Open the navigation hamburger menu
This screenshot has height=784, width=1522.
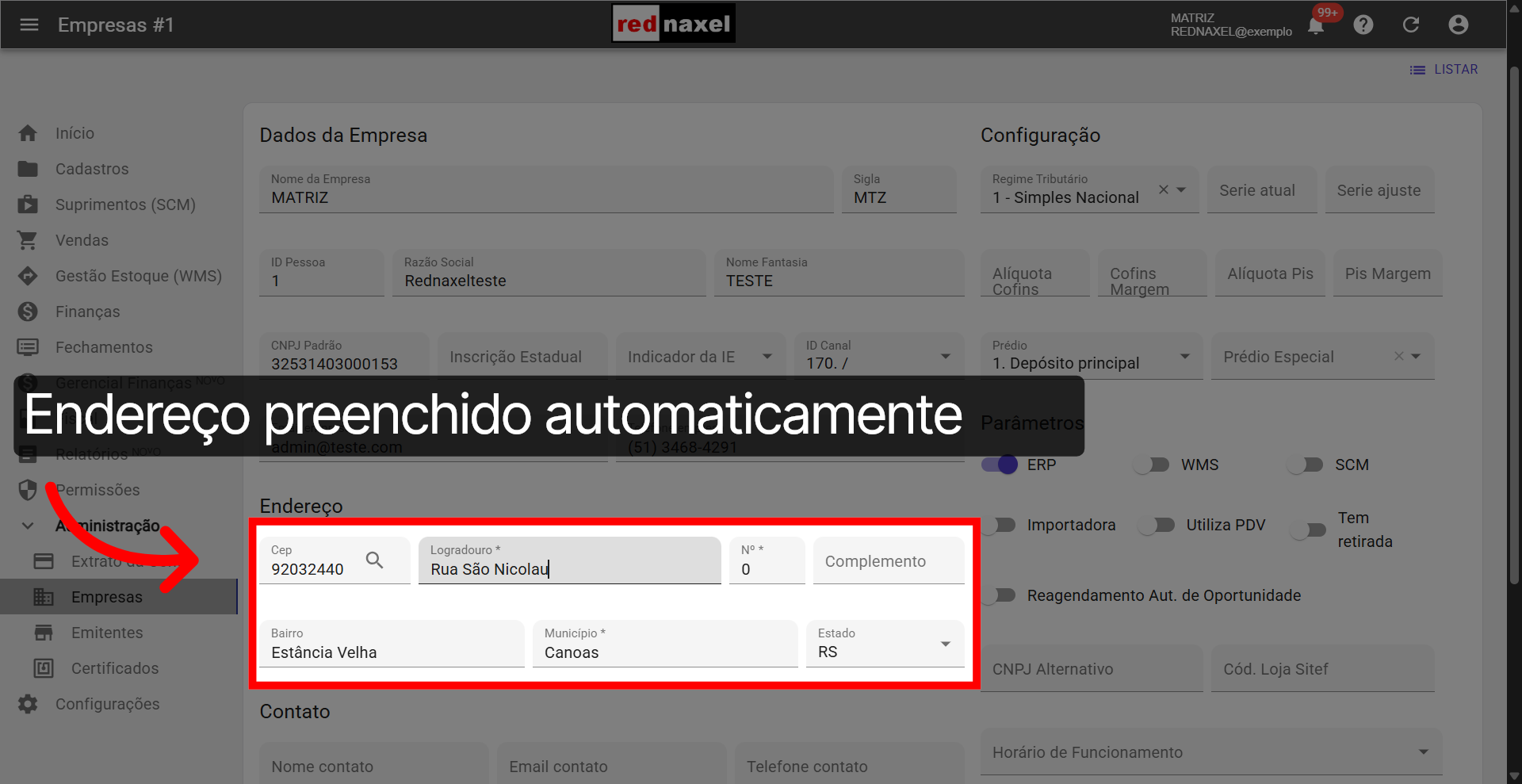tap(29, 25)
